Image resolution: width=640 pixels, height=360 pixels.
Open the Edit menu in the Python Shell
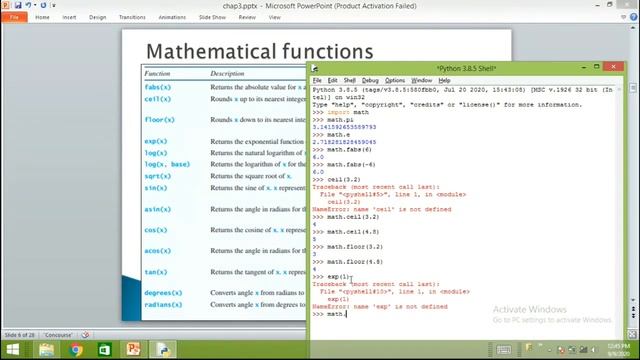(332, 80)
